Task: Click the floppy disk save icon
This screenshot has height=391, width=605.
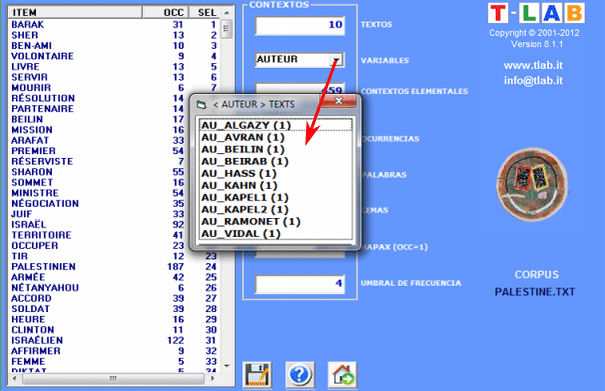Action: 257,375
